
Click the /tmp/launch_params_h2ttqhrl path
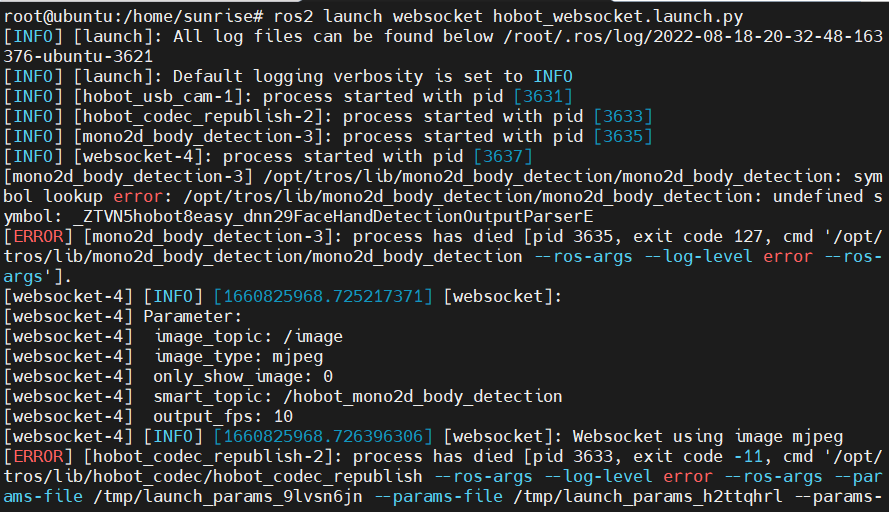648,497
